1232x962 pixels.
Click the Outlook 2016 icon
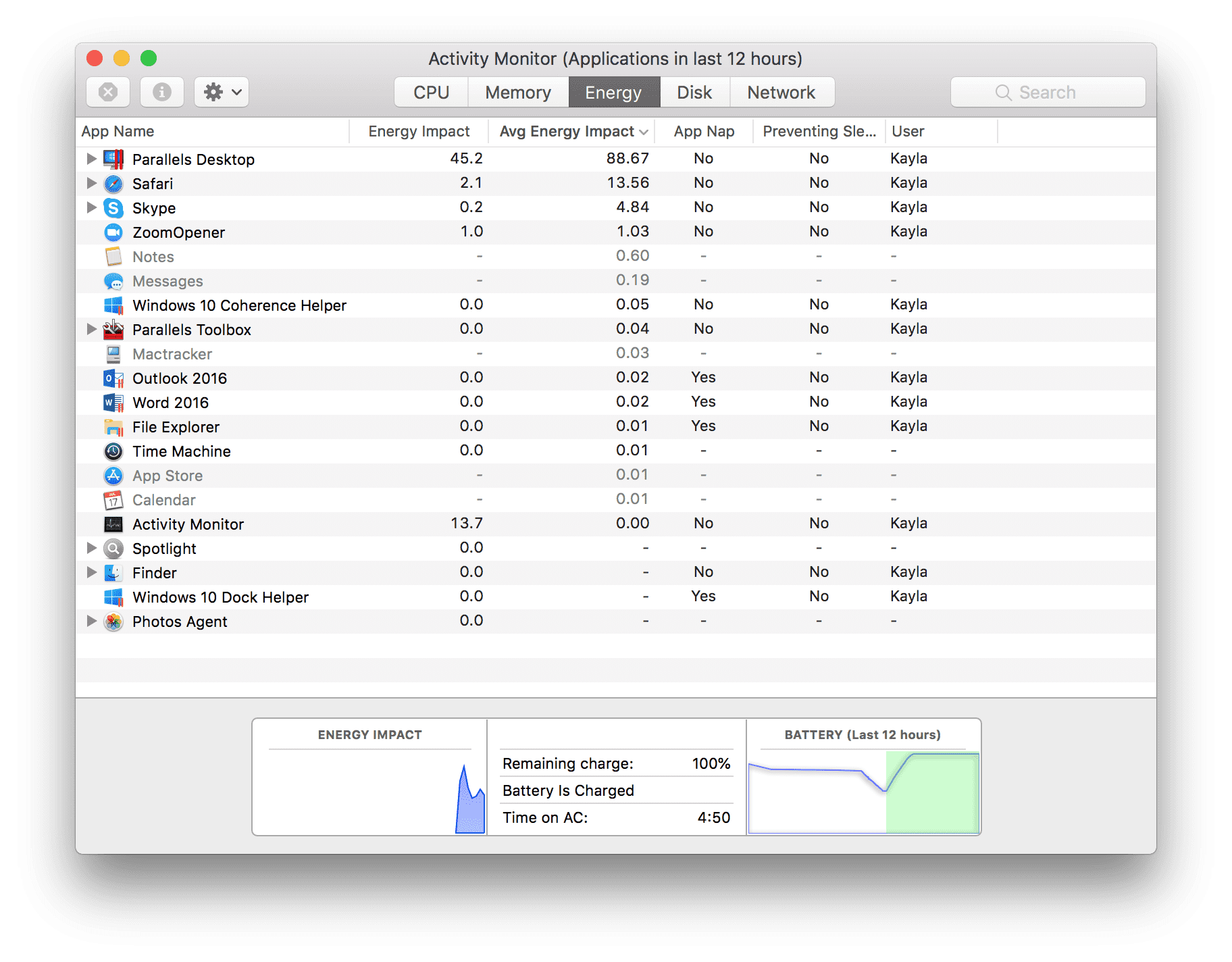click(113, 378)
